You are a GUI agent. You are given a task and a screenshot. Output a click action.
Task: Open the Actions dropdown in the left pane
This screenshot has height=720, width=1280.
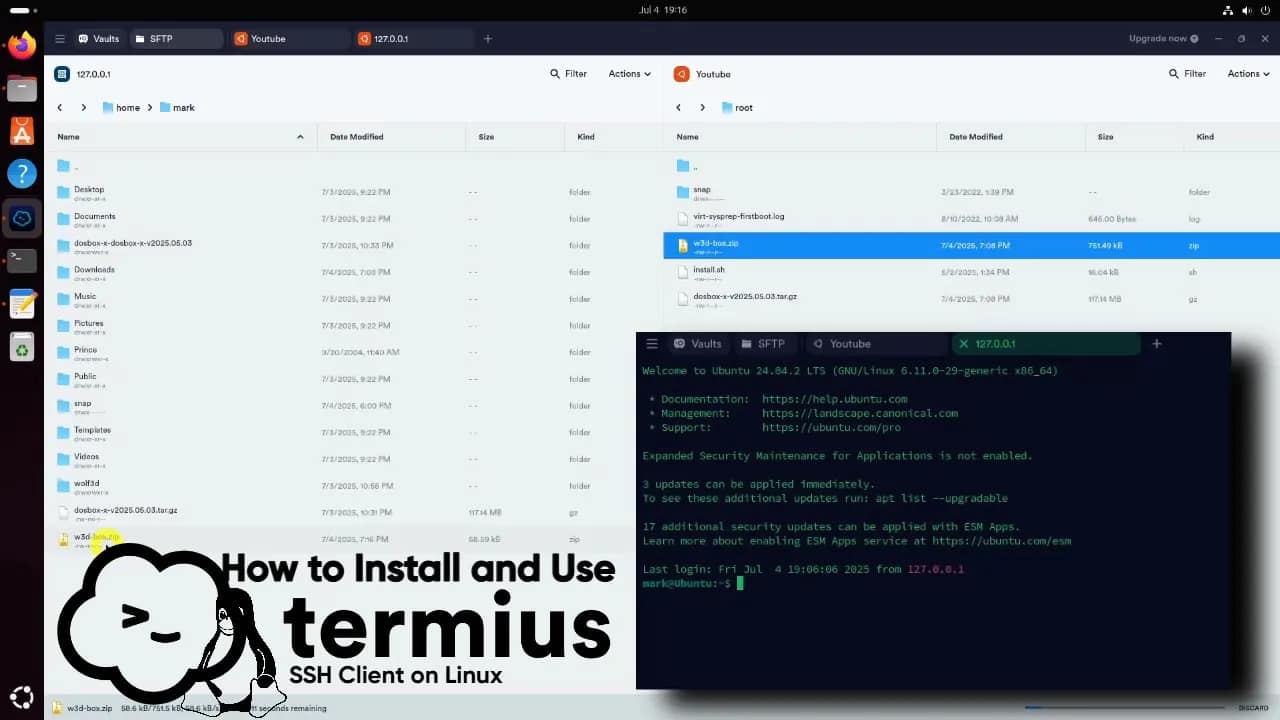click(x=629, y=73)
